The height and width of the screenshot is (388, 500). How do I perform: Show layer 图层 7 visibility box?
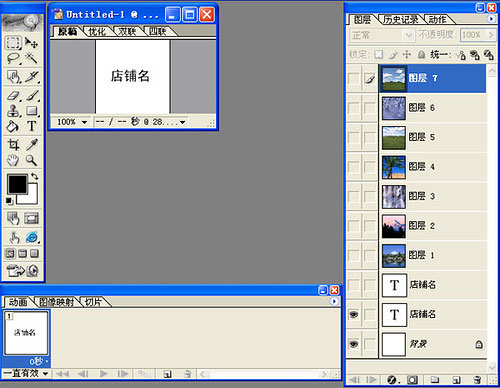[353, 79]
